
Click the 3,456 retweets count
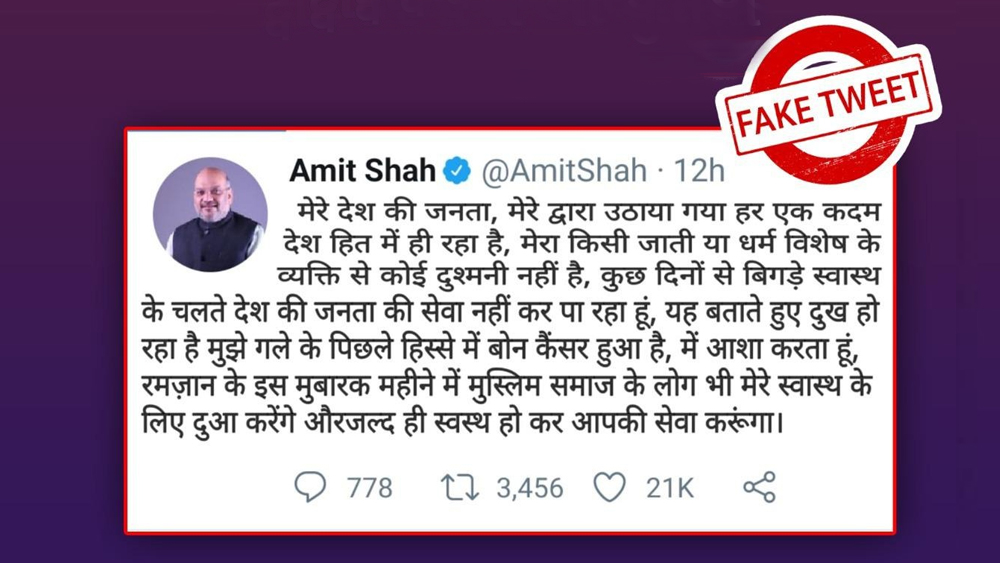530,488
